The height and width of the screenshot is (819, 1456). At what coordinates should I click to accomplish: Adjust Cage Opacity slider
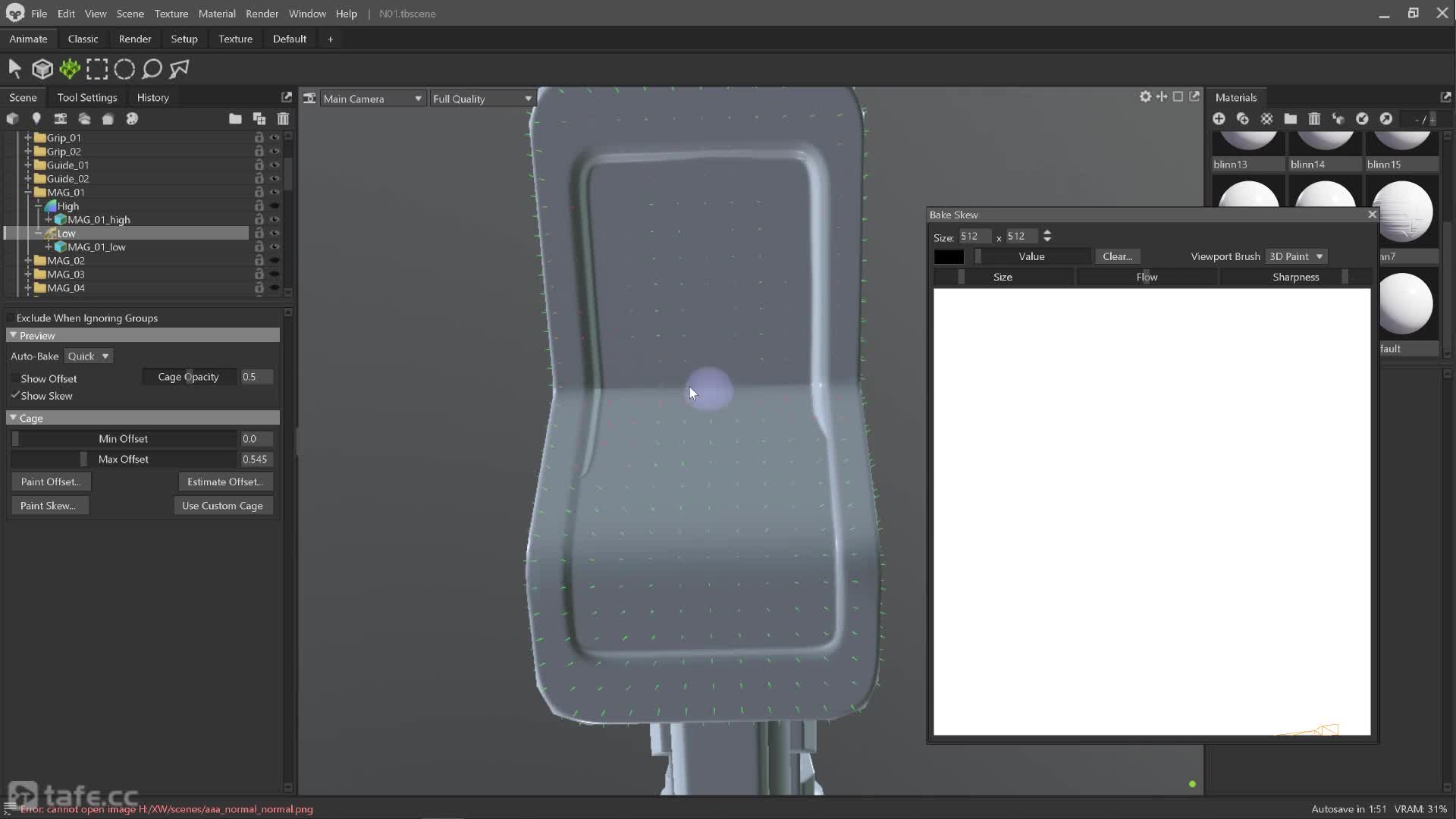[x=189, y=377]
